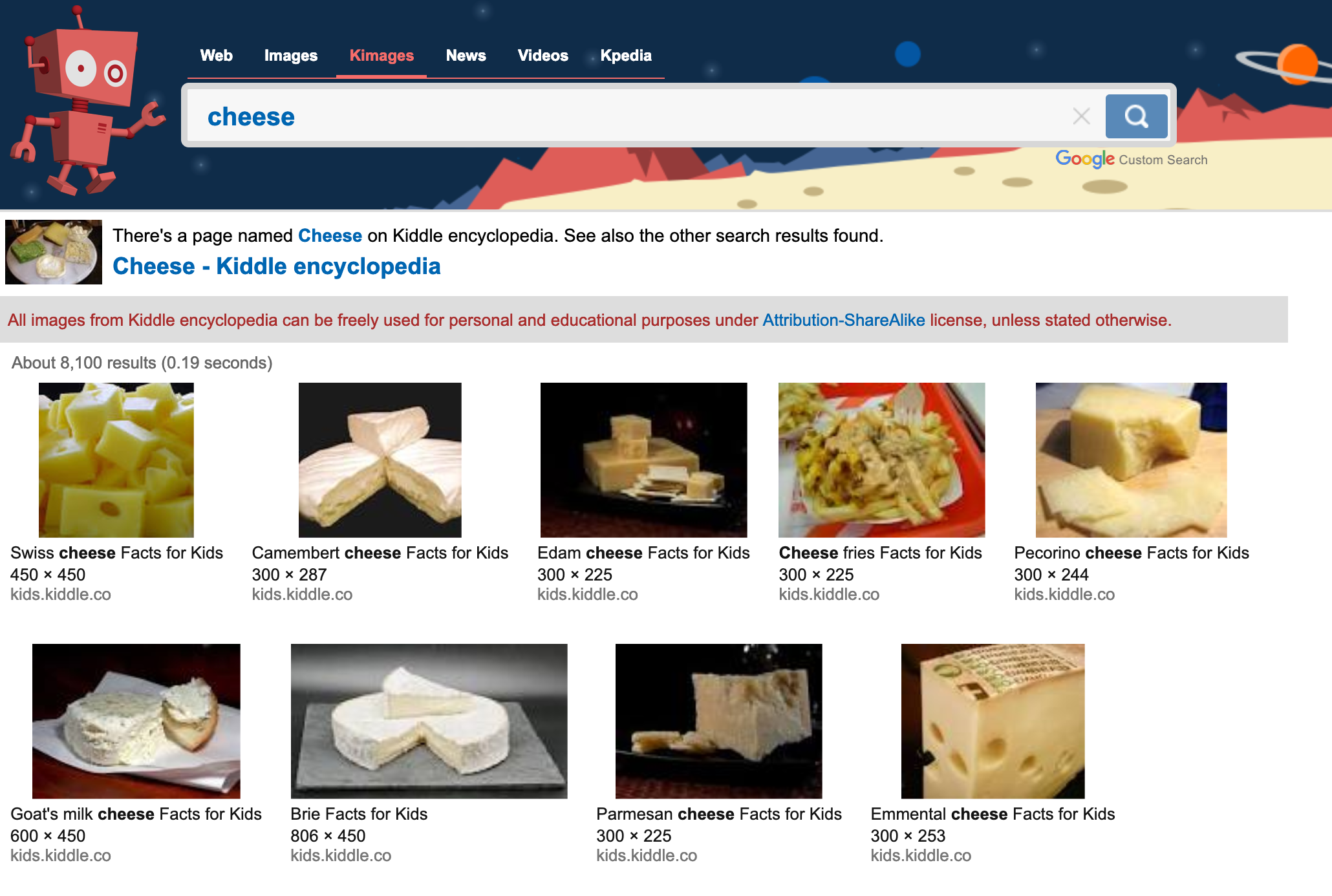This screenshot has width=1332, height=896.
Task: Open the Web search tab
Action: [216, 56]
